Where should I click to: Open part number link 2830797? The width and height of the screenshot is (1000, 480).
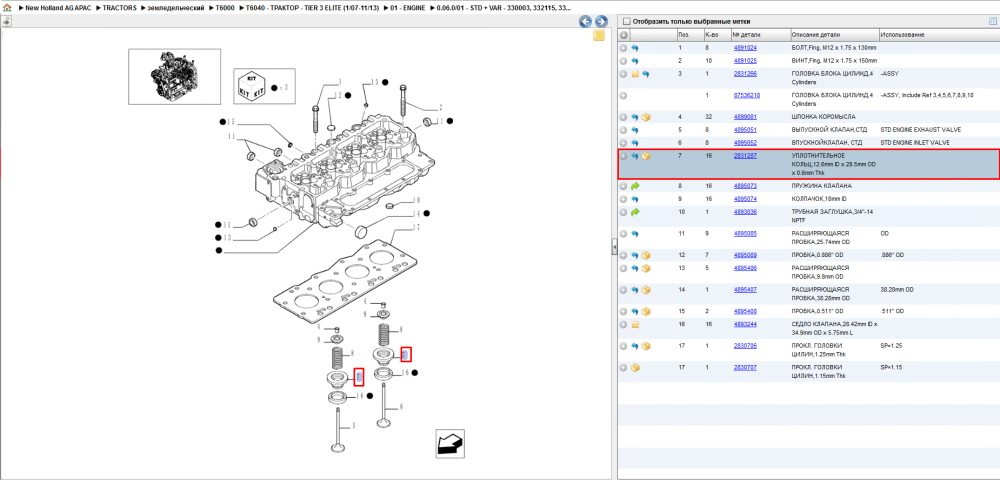(x=744, y=368)
